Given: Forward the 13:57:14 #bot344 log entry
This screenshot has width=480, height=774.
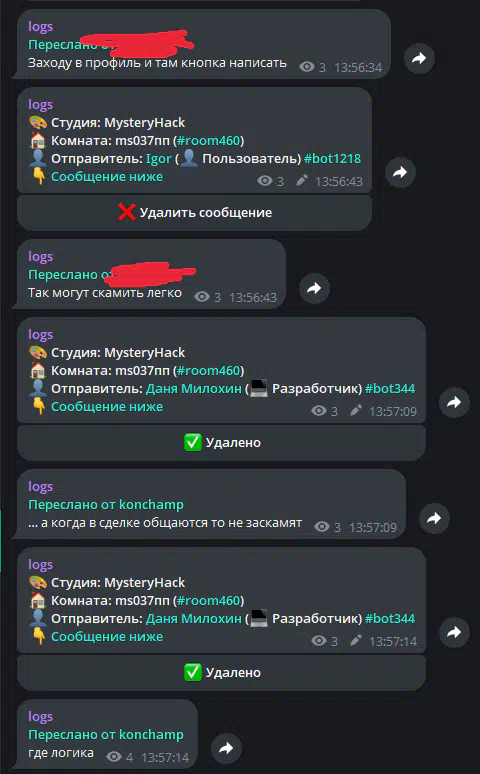Looking at the screenshot, I should point(454,632).
